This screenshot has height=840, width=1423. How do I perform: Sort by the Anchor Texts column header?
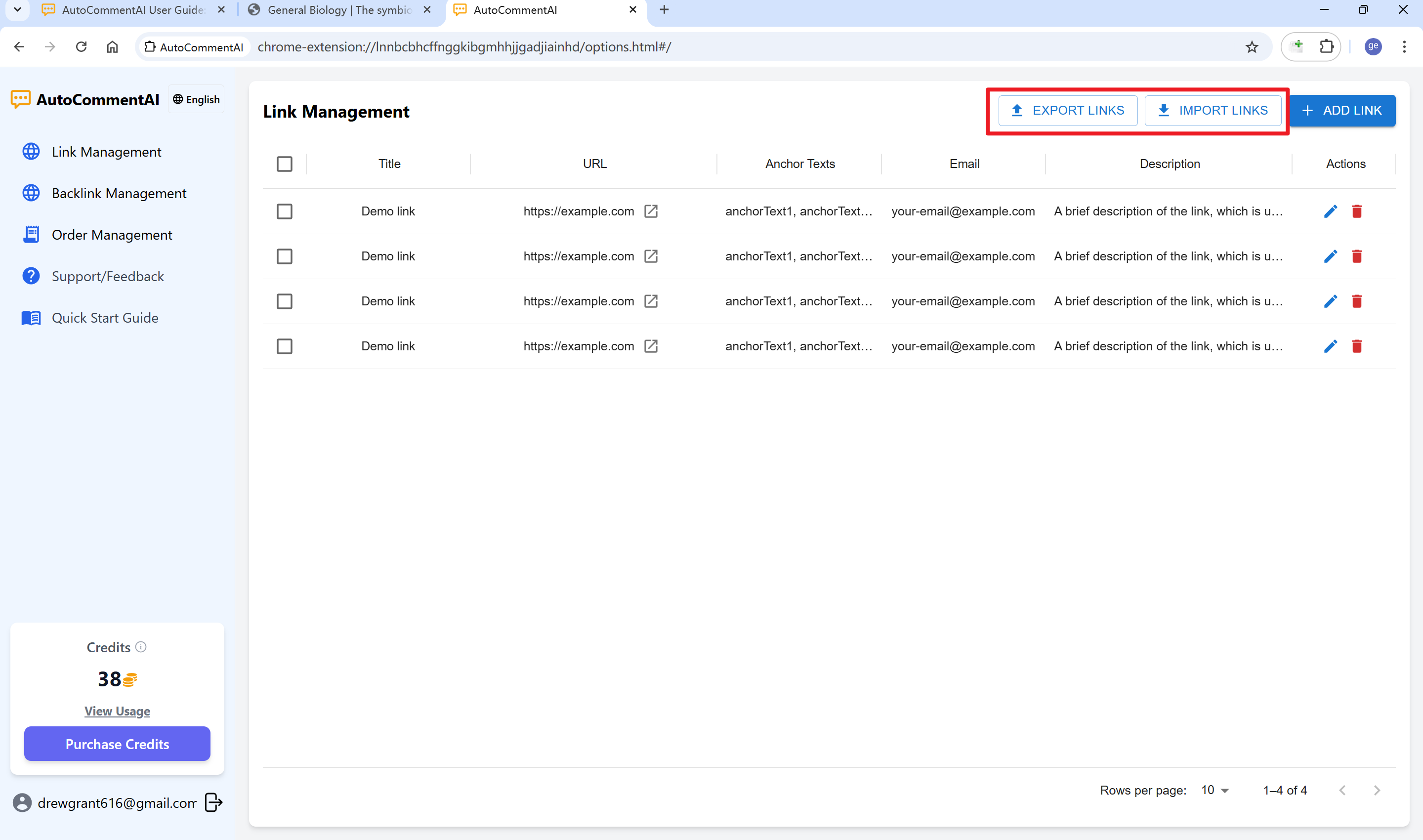click(800, 164)
